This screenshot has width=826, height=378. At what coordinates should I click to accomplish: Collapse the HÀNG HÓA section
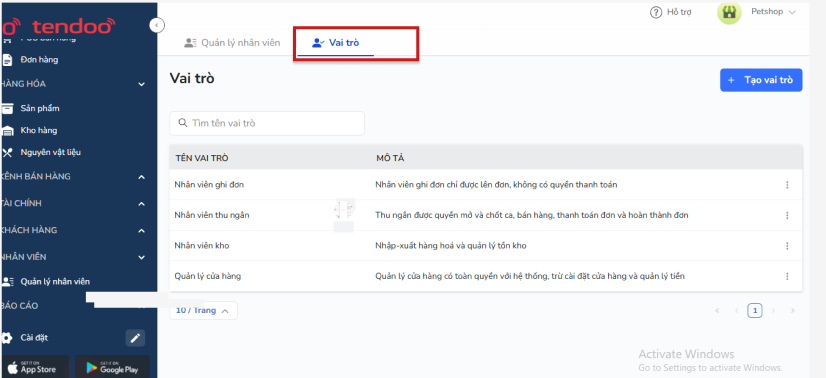click(x=141, y=84)
